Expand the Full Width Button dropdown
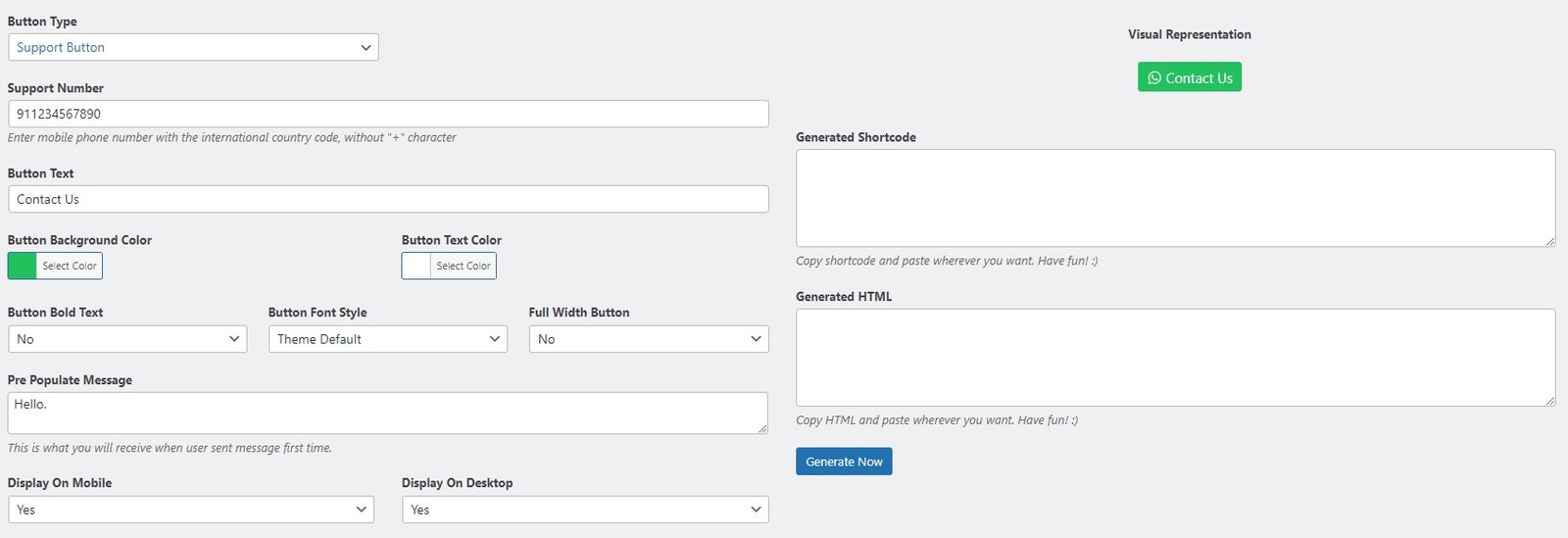The image size is (1568, 538). point(649,339)
